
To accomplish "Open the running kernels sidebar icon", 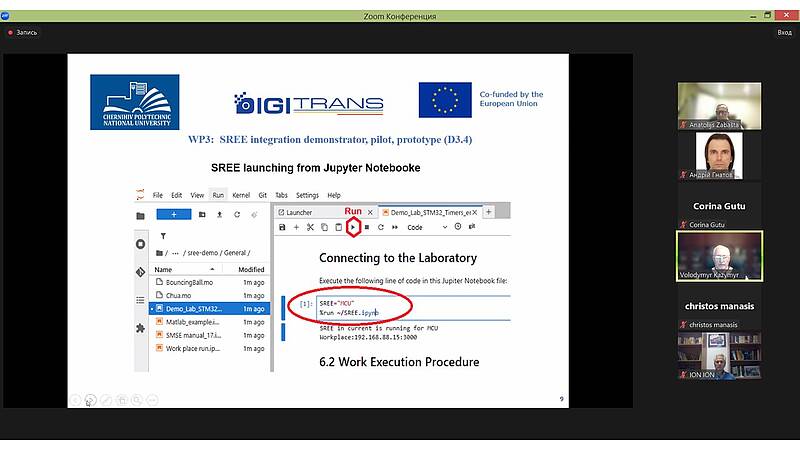I will point(140,244).
